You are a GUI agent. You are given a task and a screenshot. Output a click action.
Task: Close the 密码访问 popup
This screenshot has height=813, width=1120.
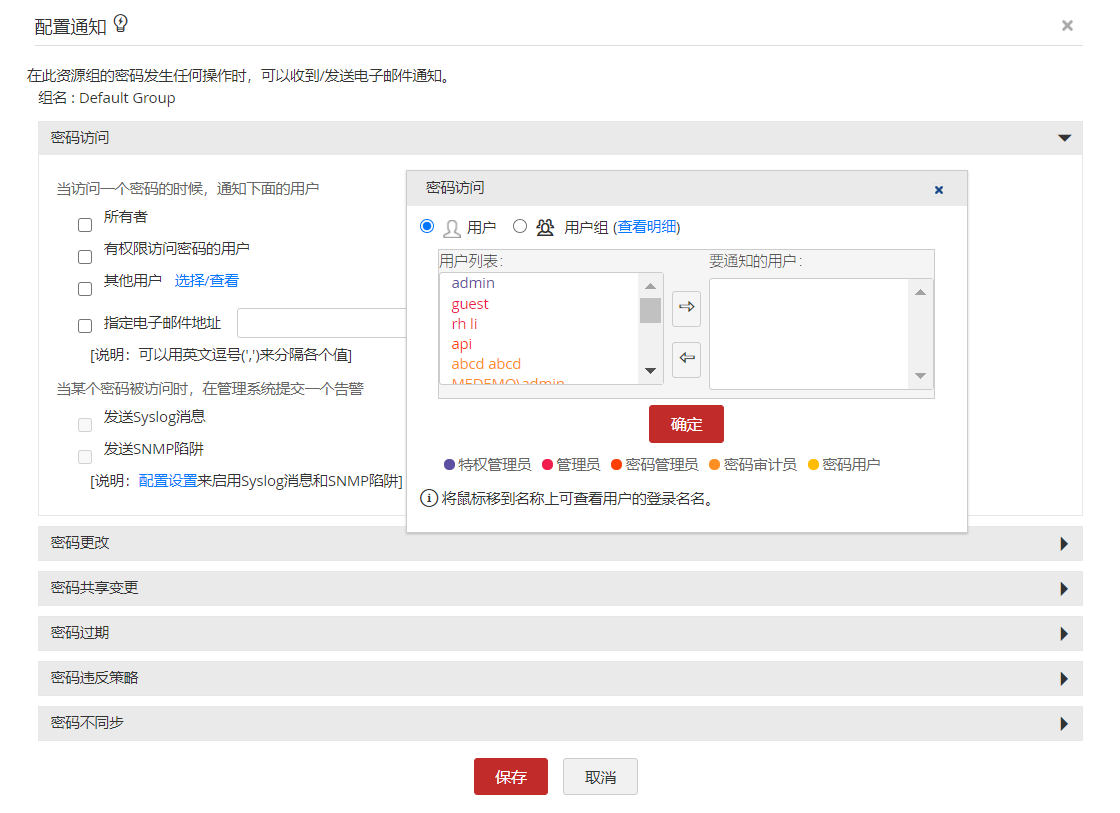tap(939, 189)
